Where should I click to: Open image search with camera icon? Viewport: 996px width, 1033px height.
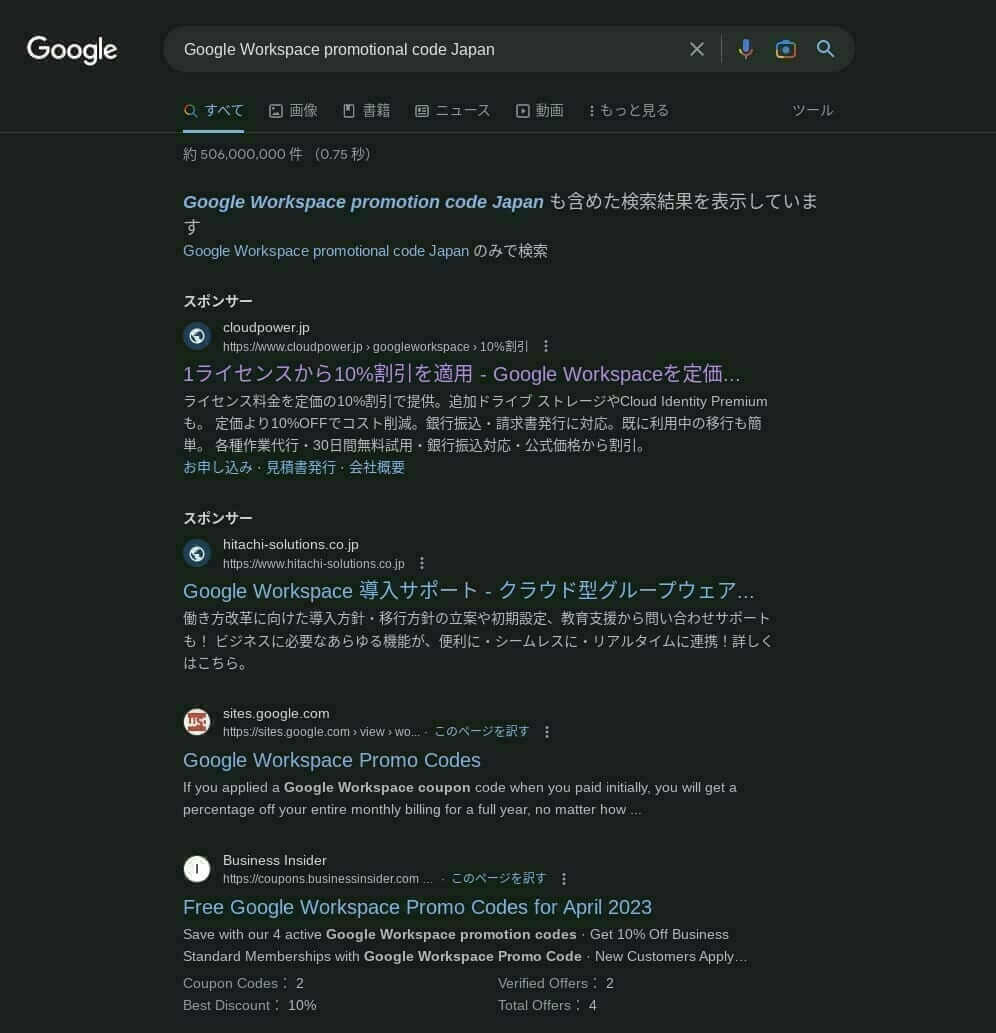785,49
